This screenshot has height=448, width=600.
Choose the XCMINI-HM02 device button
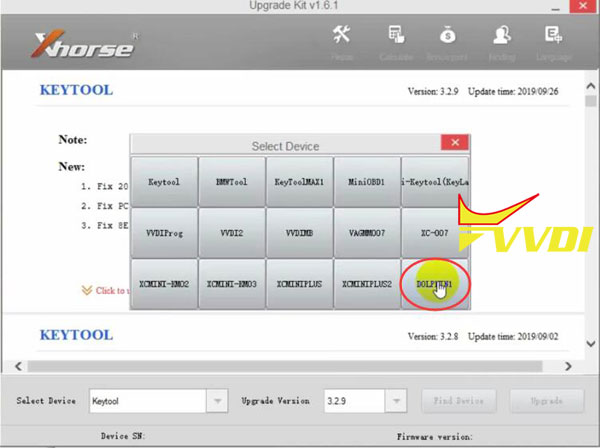[164, 284]
